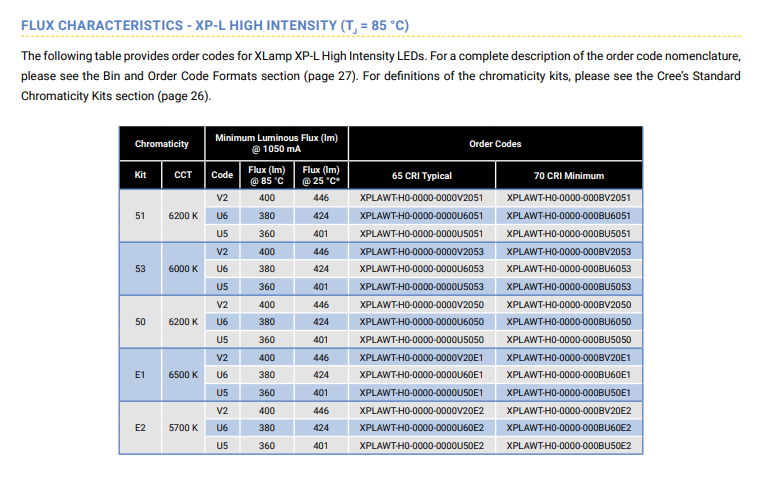Select order code XPLAWT-H0-0000-000BU50E2

(x=569, y=445)
